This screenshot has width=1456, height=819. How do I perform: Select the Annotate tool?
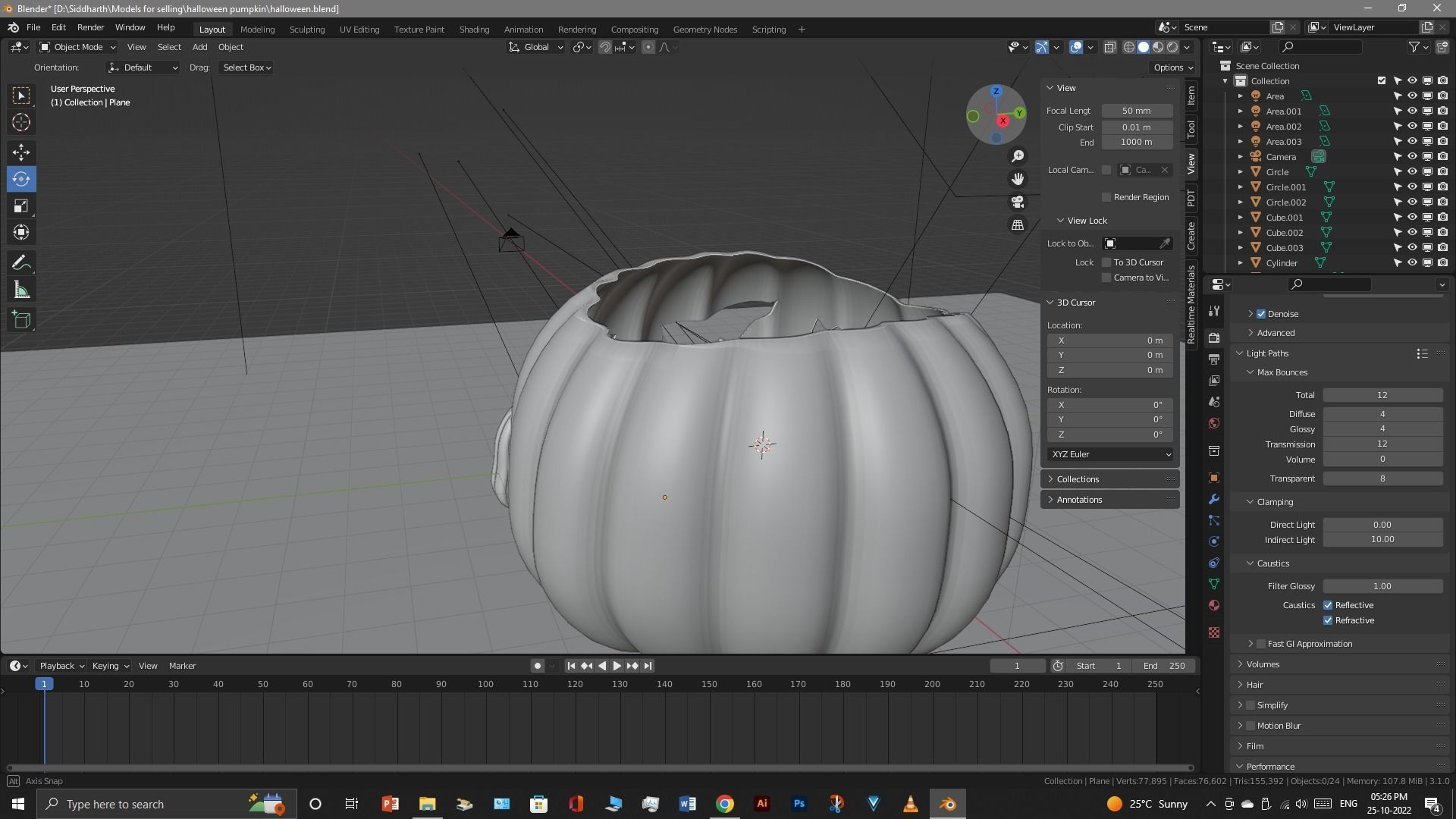[21, 263]
